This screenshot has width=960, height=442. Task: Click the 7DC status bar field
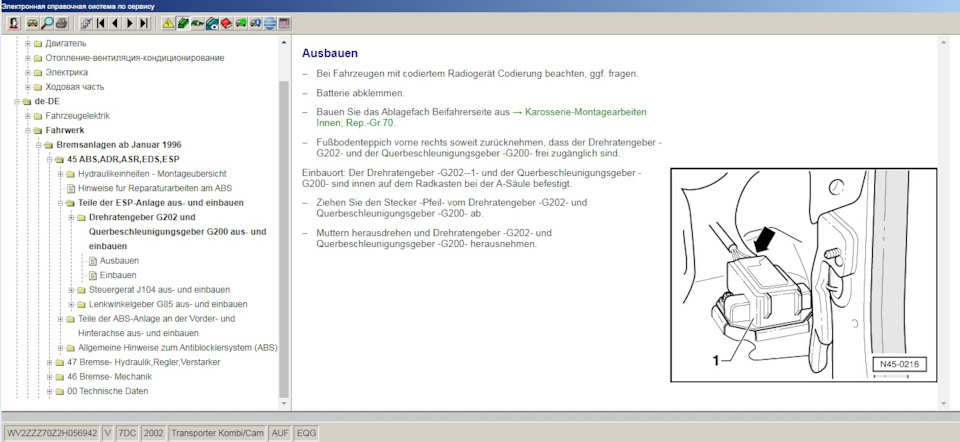point(127,433)
